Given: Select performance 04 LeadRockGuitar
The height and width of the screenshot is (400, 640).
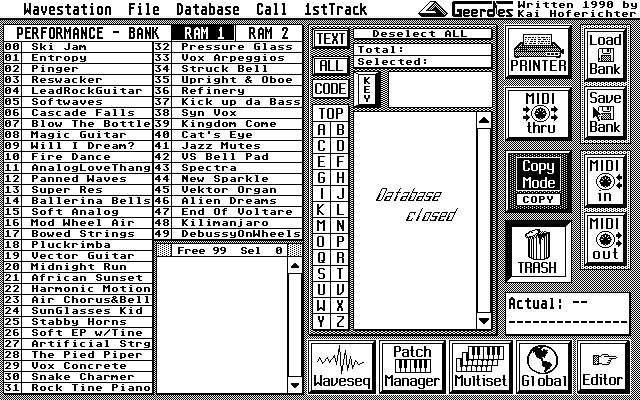Looking at the screenshot, I should point(78,91).
